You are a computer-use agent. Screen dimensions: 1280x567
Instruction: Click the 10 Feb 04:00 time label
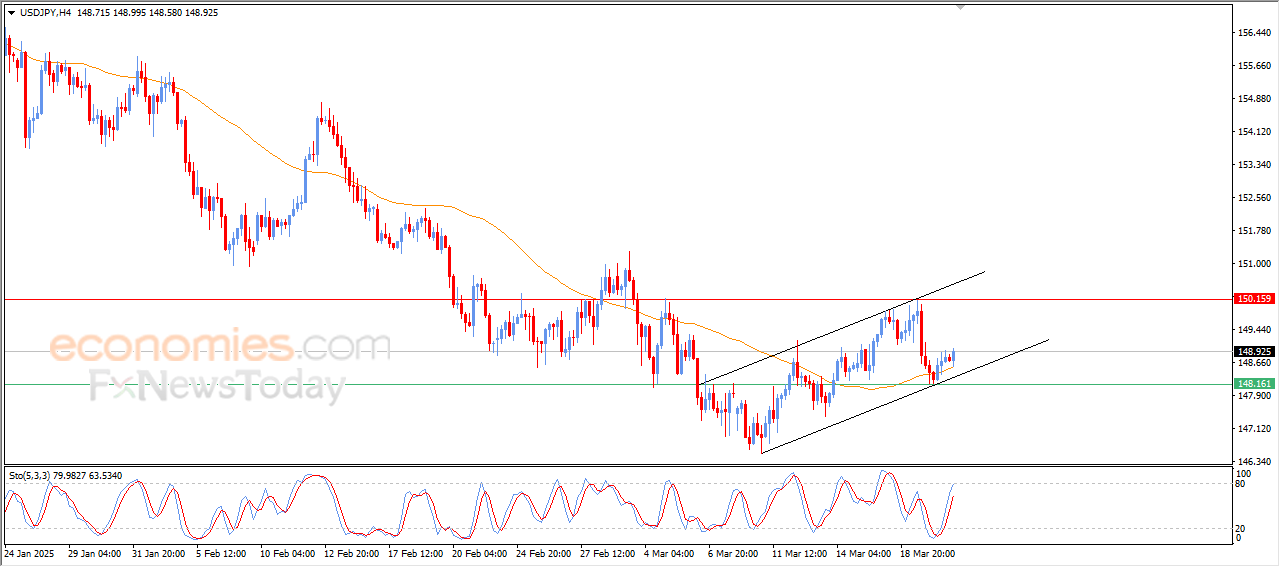point(287,553)
